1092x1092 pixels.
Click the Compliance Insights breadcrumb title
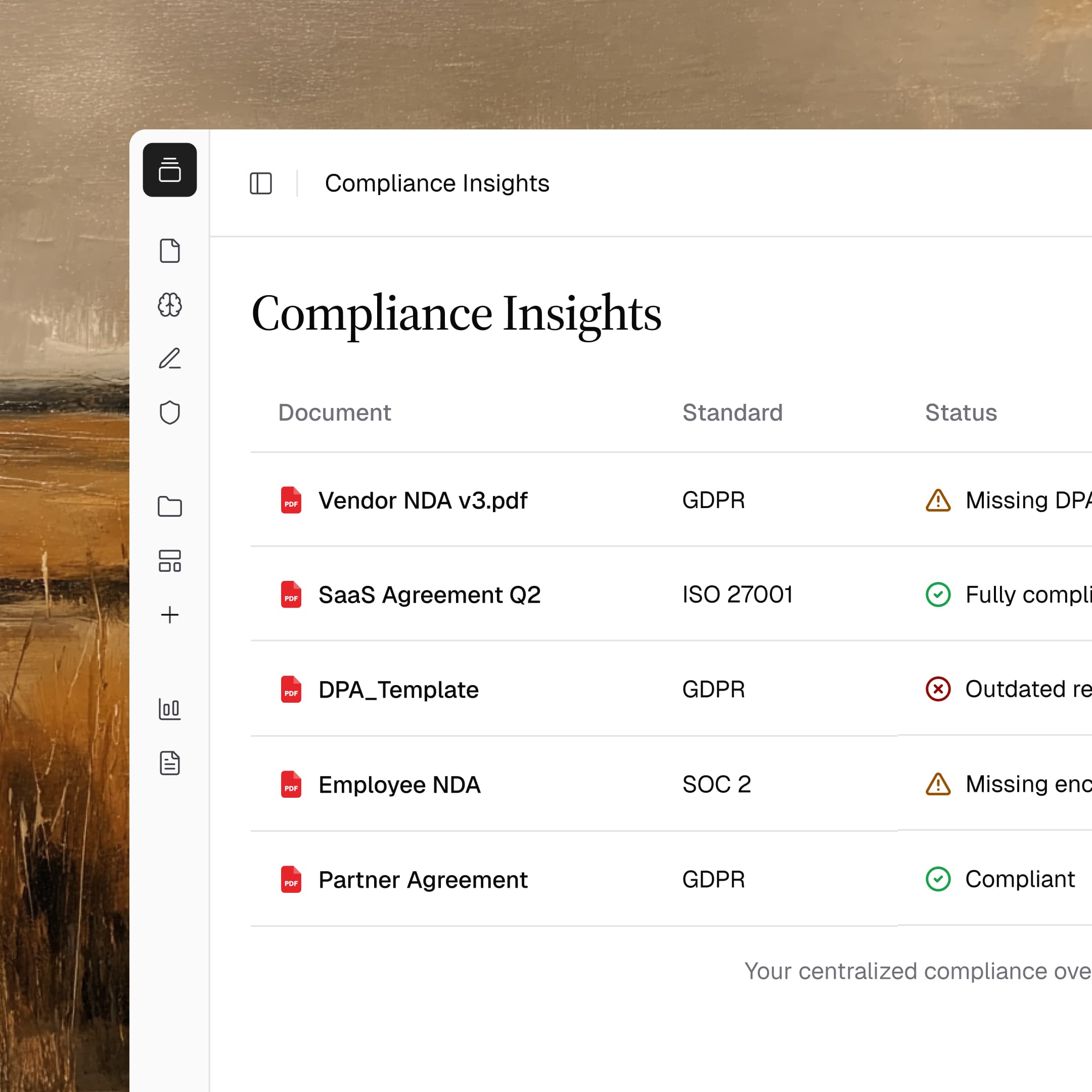(436, 183)
